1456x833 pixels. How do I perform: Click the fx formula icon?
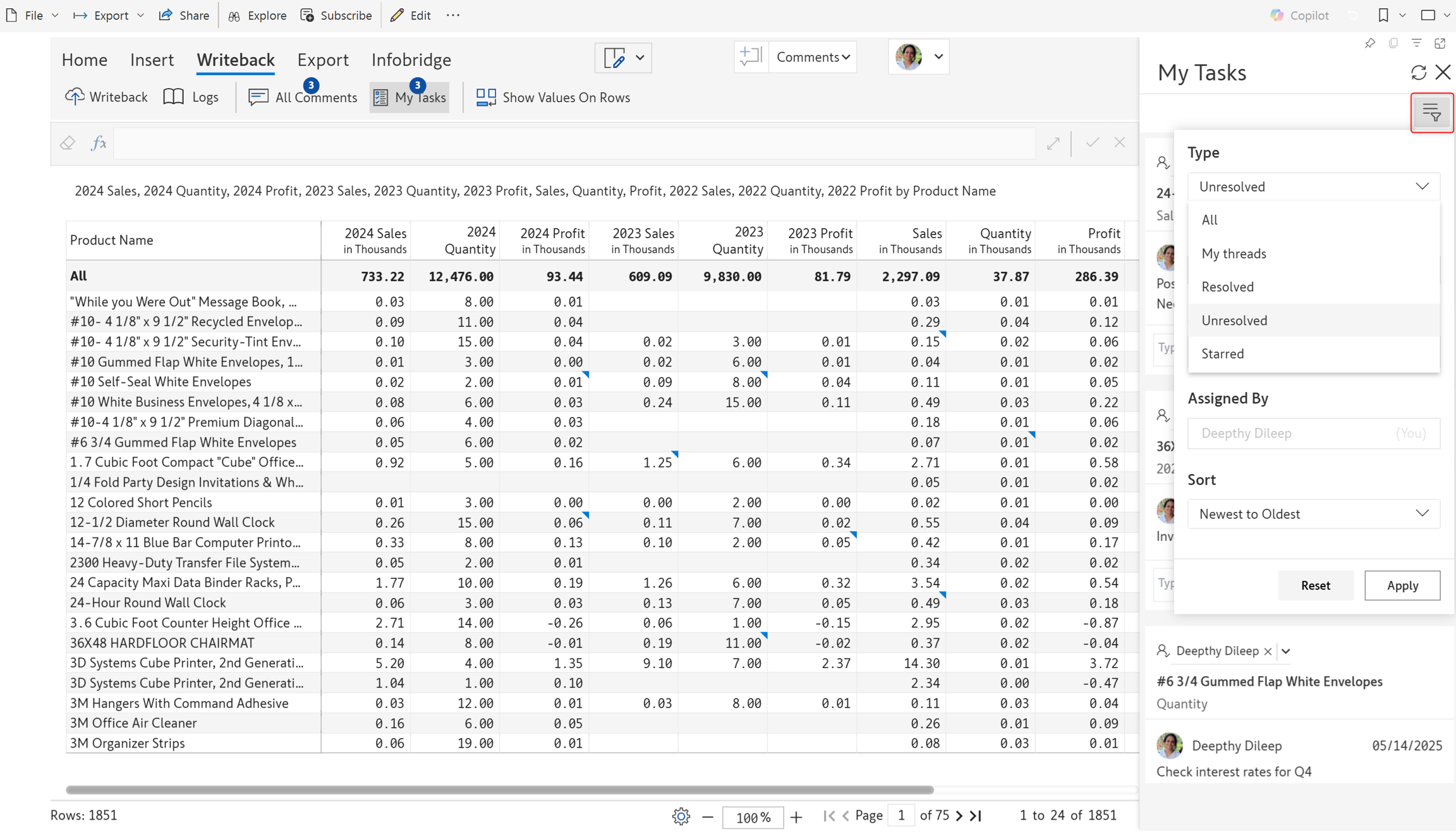coord(99,143)
